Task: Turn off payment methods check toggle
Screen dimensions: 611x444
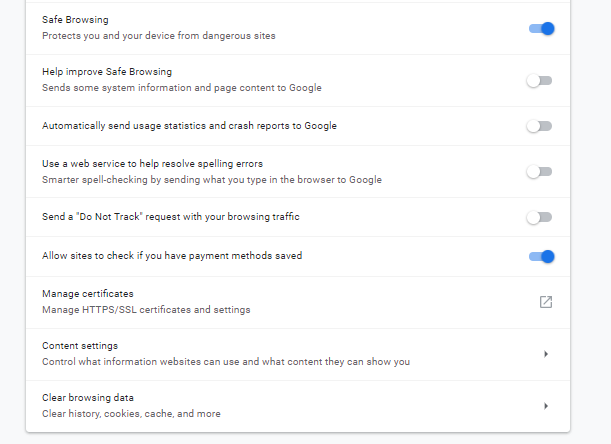Action: point(541,256)
